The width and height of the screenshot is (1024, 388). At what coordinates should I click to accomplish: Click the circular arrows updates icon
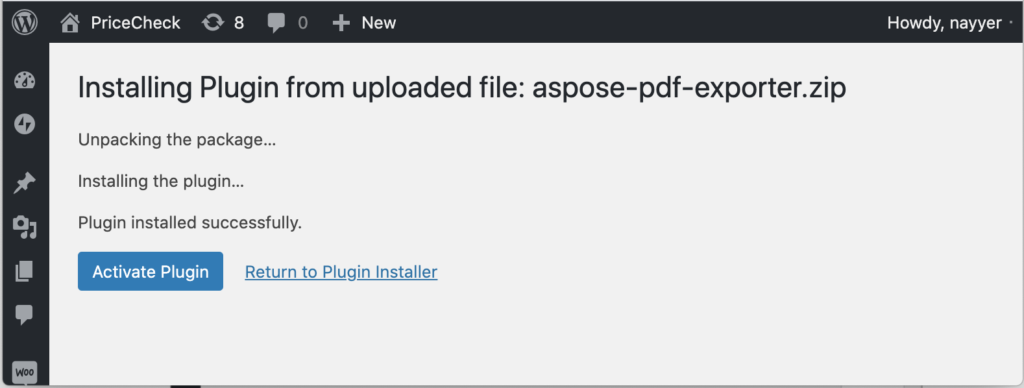coord(212,23)
